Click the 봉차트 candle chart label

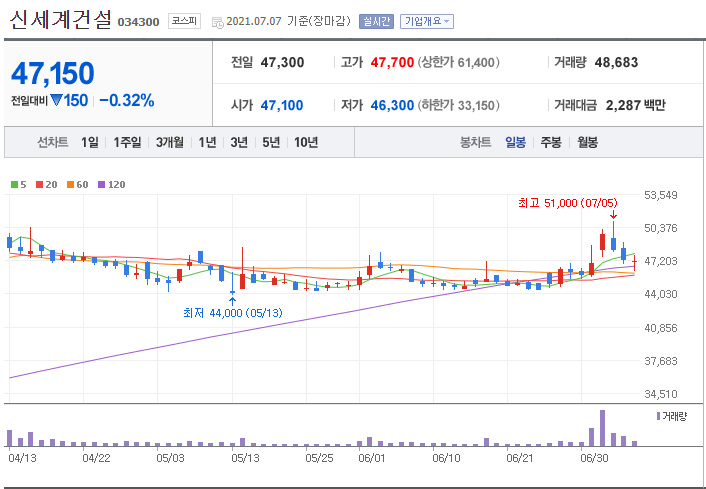(x=475, y=143)
